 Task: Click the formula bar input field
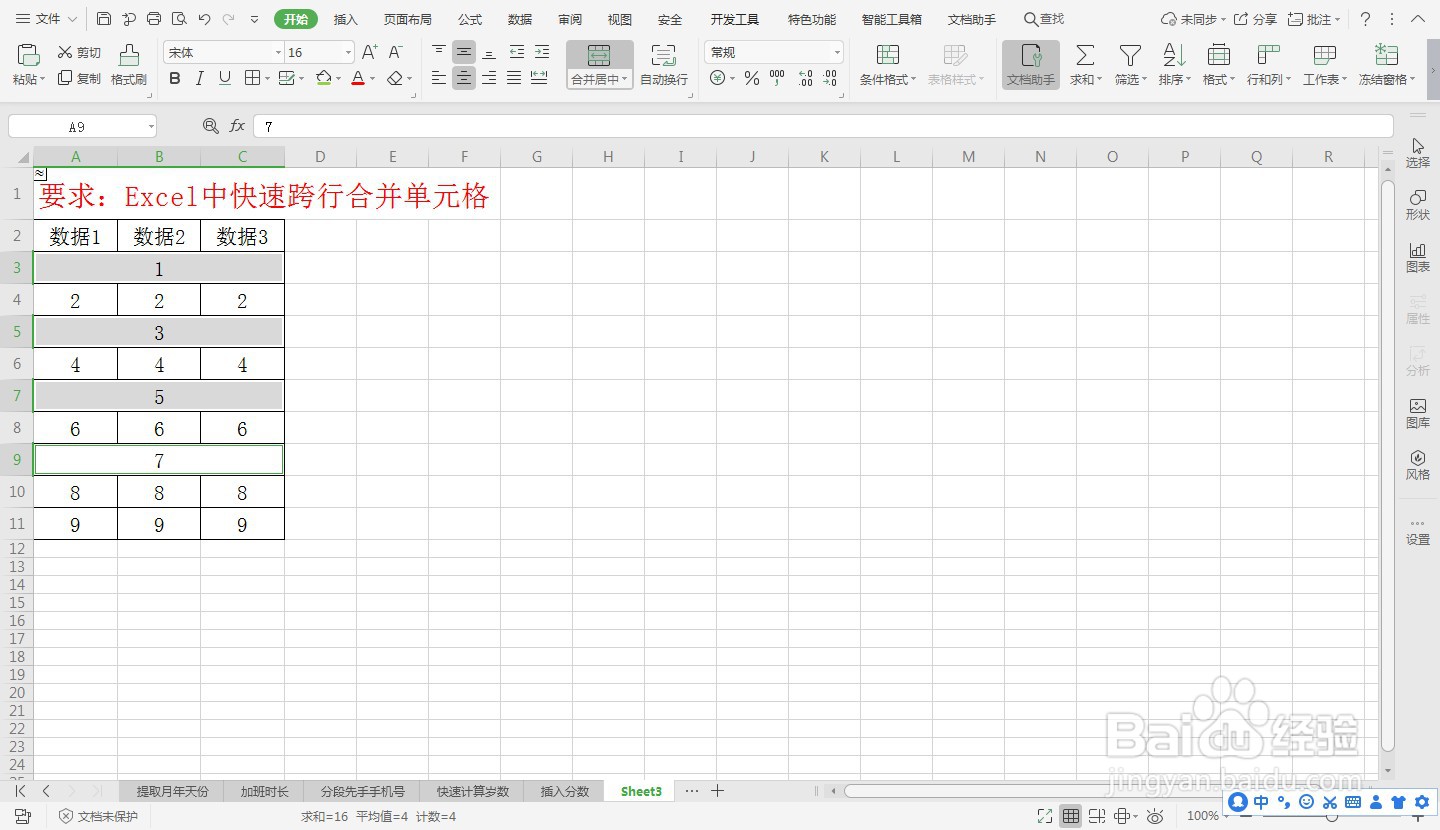[x=823, y=126]
